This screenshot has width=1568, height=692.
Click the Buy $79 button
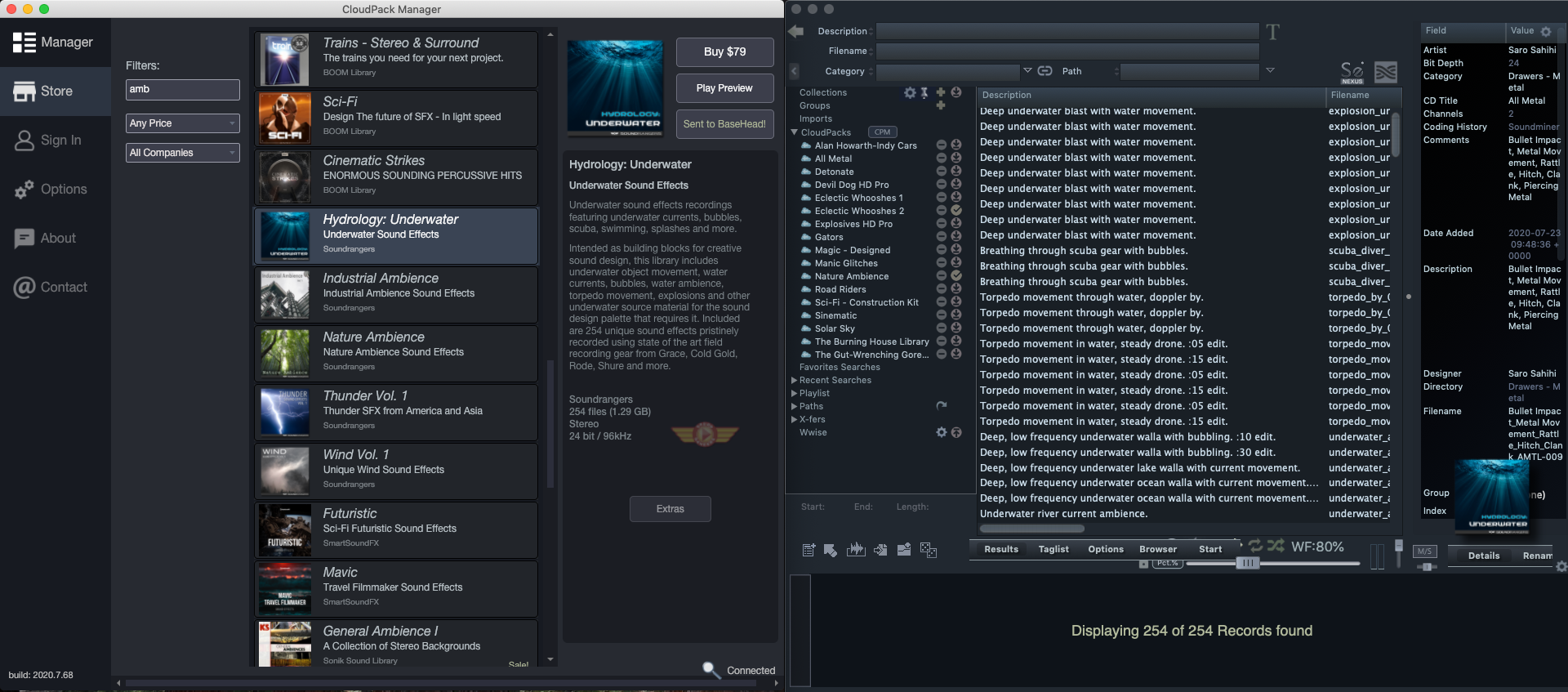(724, 51)
